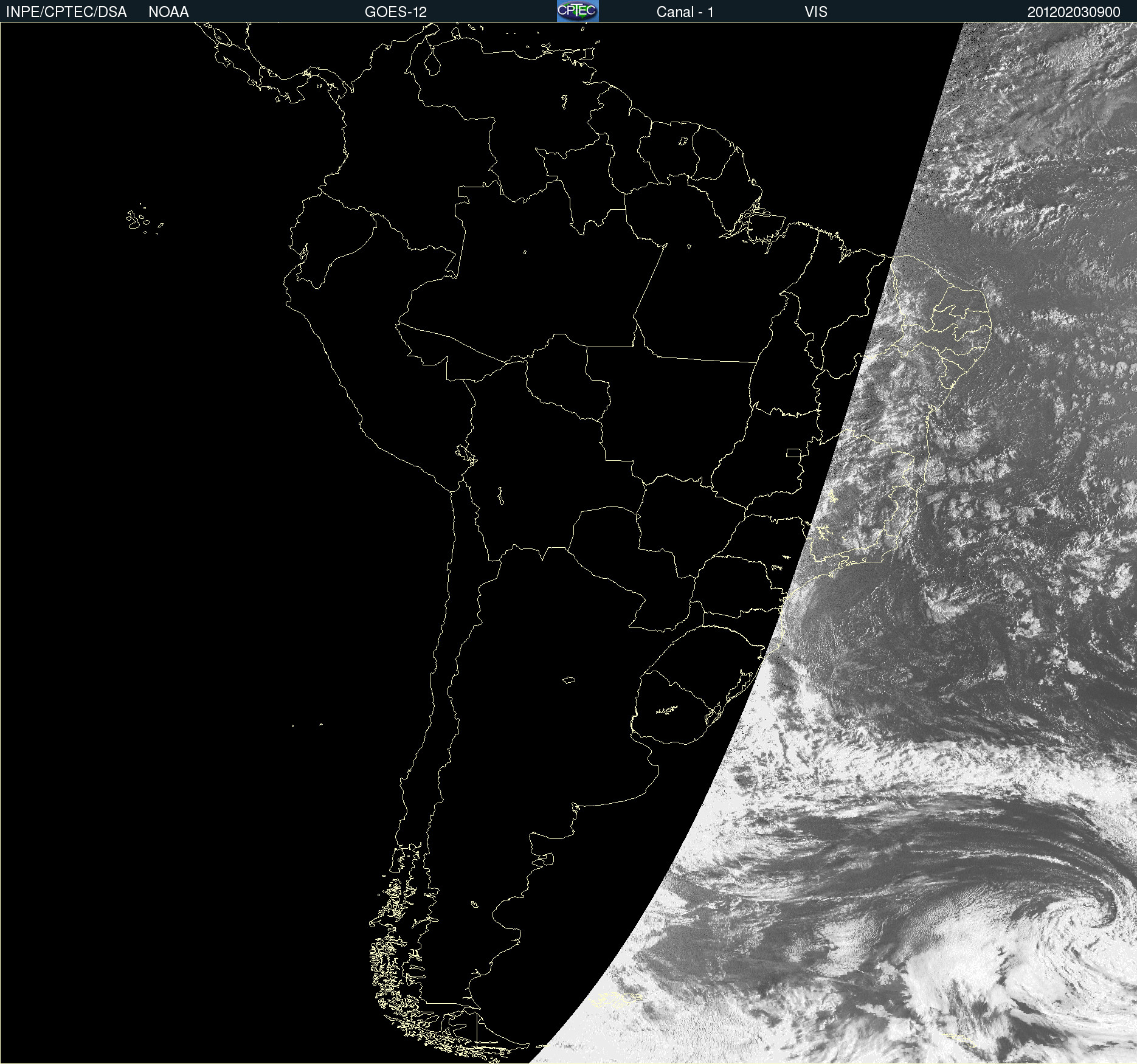The image size is (1137, 1064).
Task: Click the Canal - 1 label
Action: tap(685, 12)
